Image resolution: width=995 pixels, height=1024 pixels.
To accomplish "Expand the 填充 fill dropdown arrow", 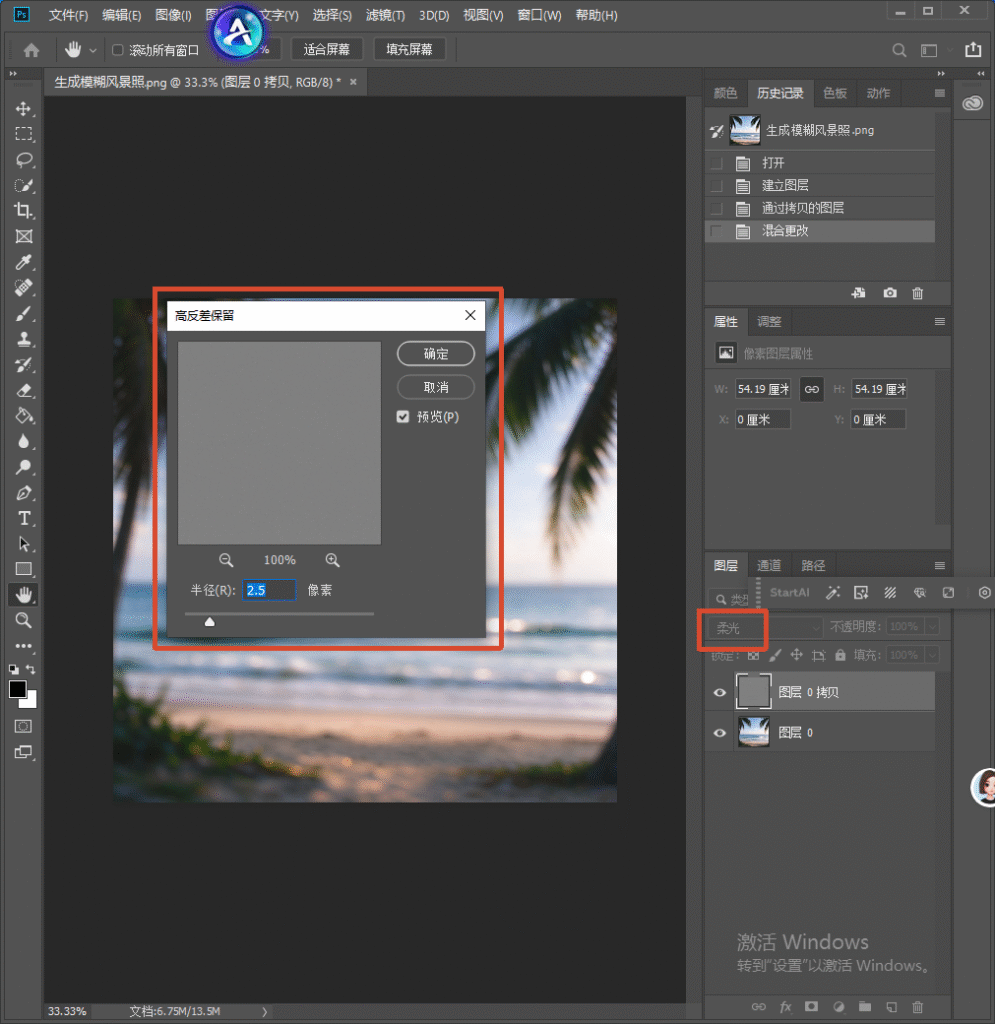I will 932,654.
